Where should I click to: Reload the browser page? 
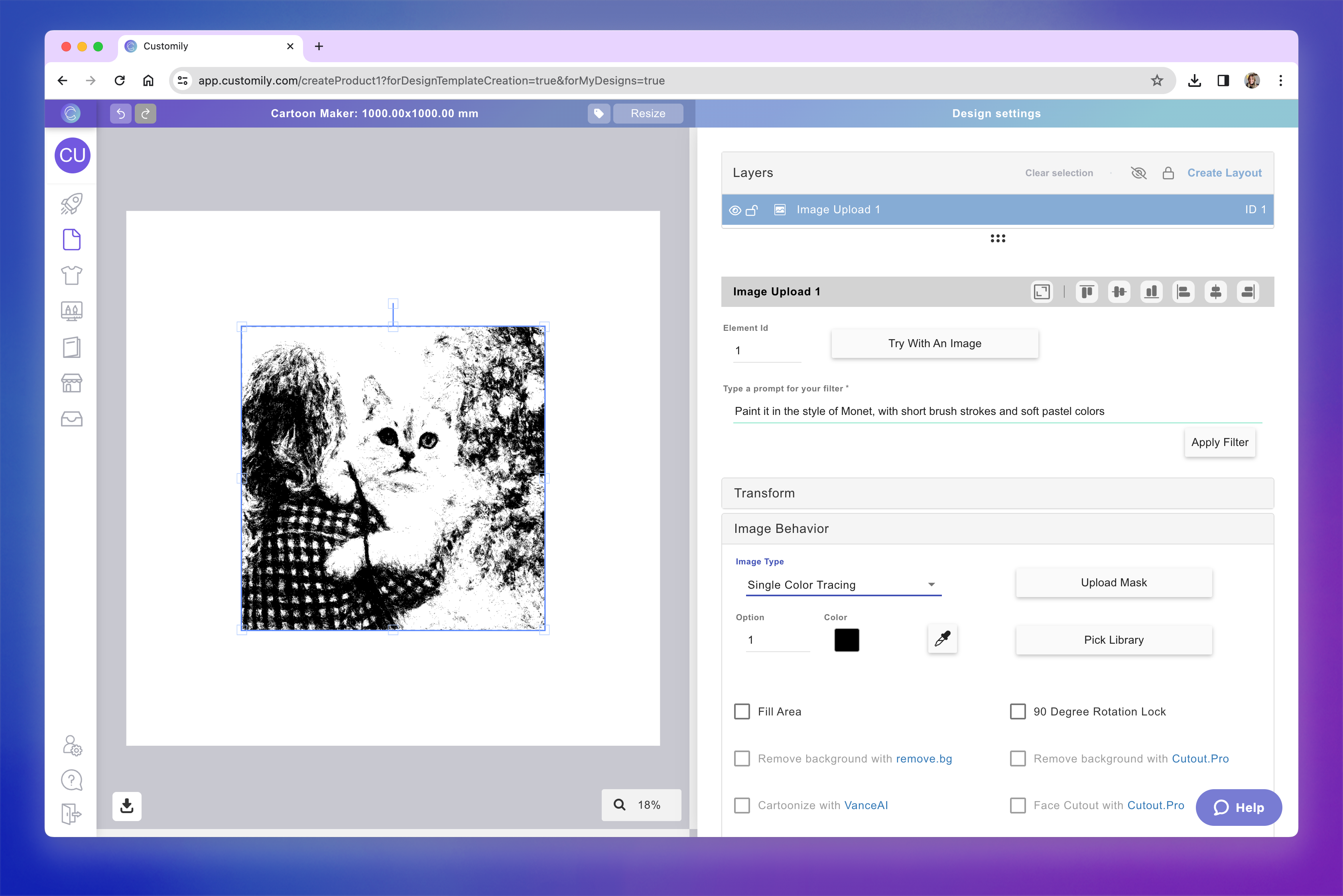[120, 81]
